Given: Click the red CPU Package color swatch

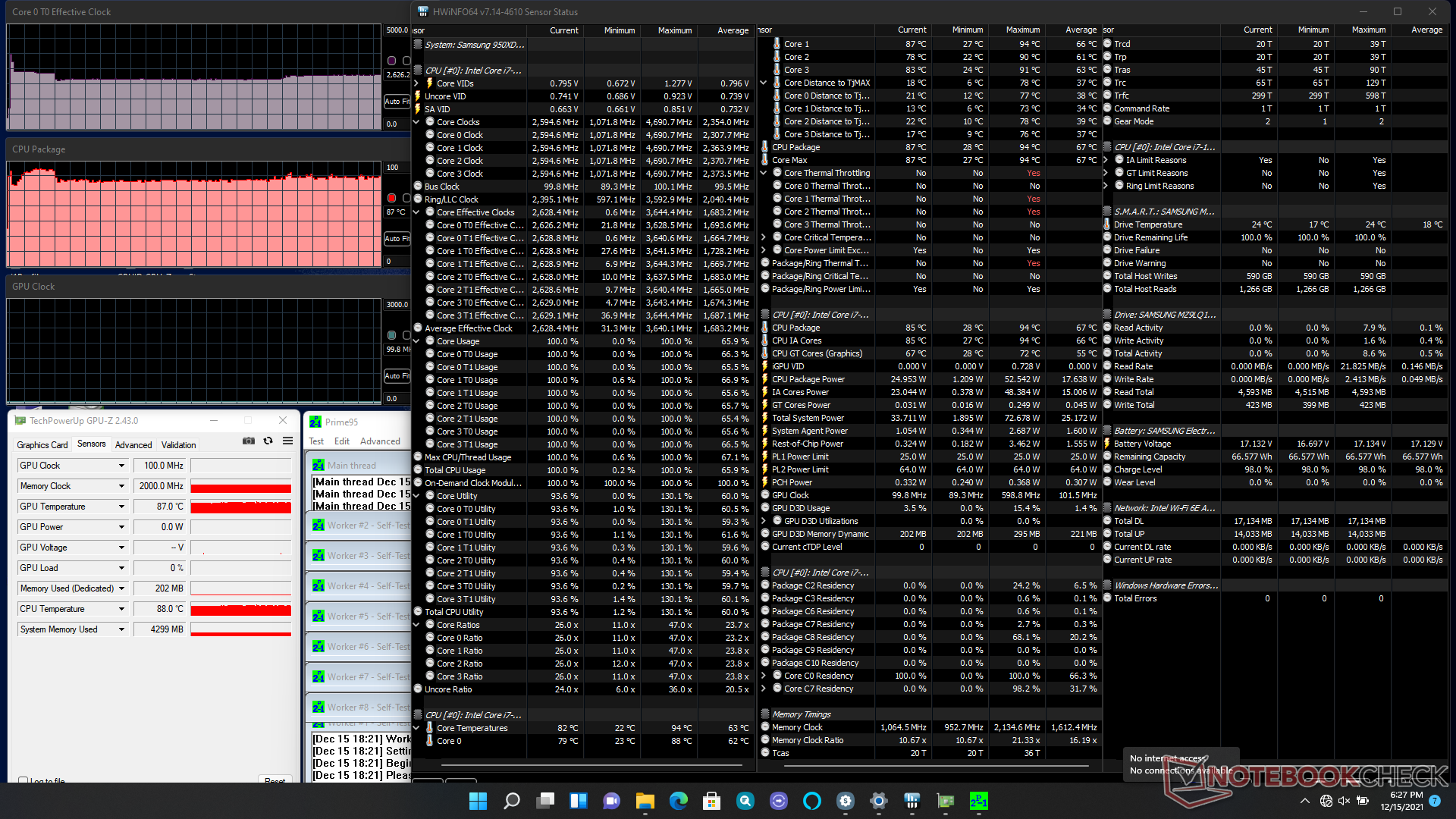Looking at the screenshot, I should tap(392, 198).
